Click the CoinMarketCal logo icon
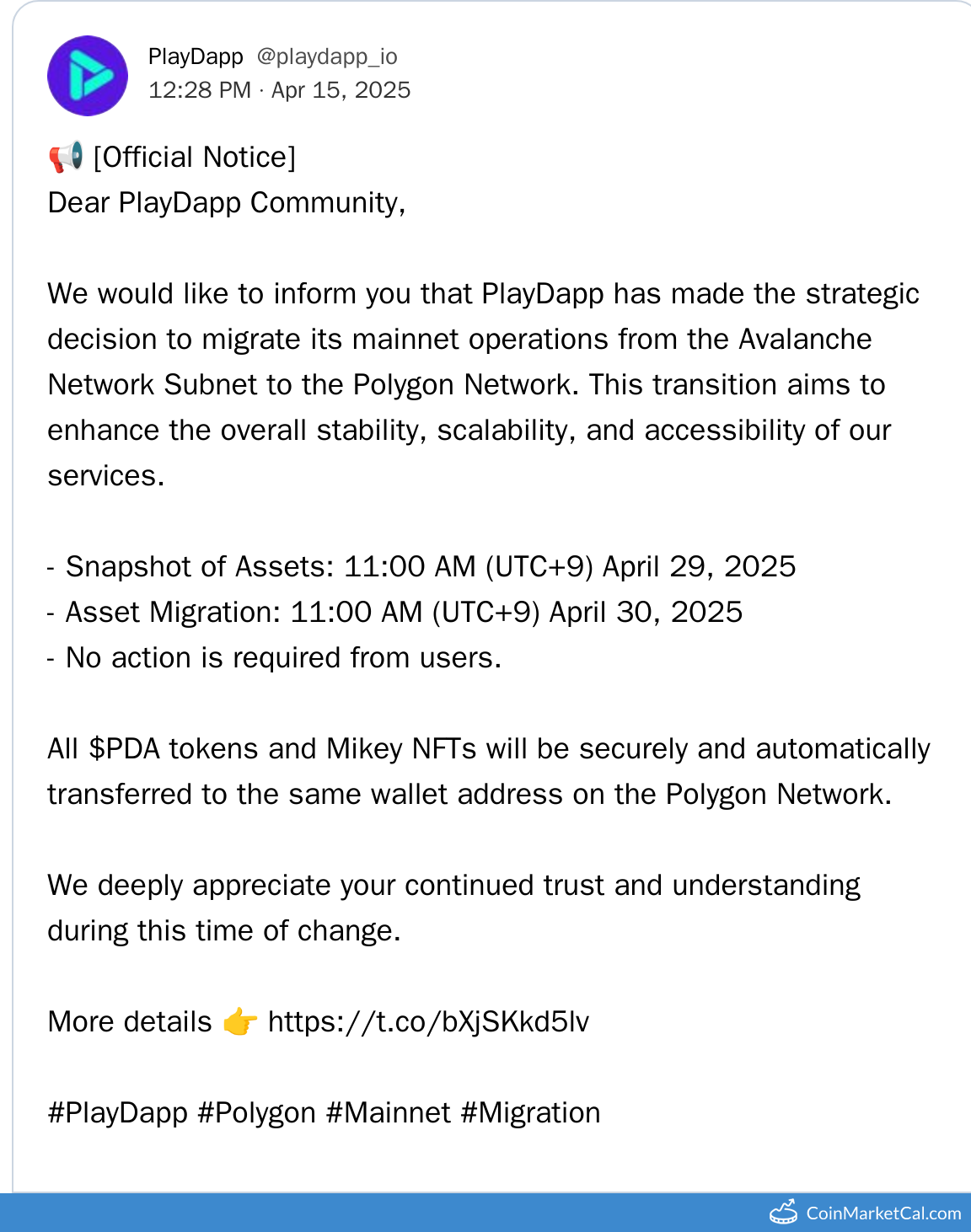Image resolution: width=971 pixels, height=1232 pixels. click(783, 1213)
